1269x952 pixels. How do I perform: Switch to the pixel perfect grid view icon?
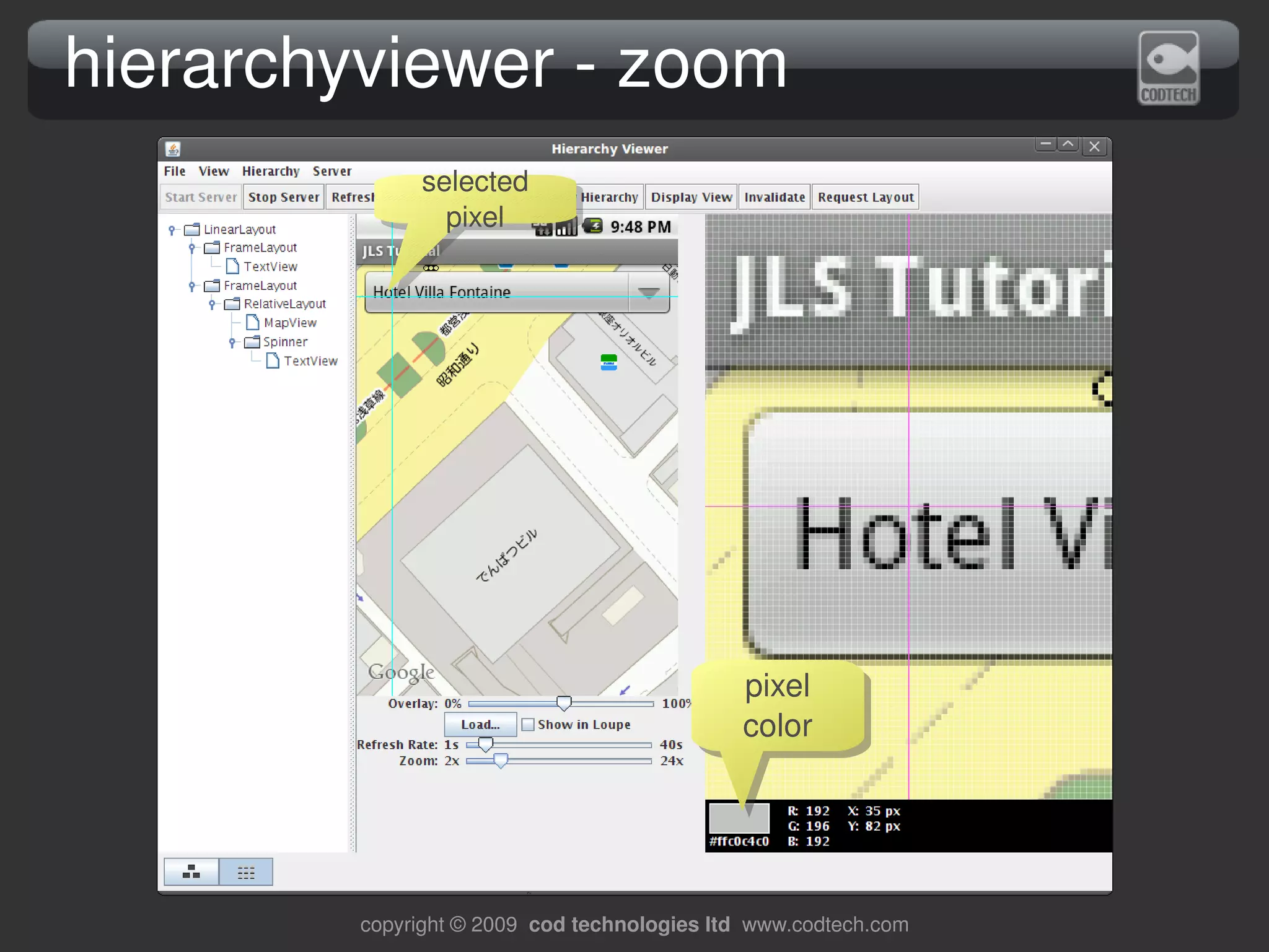246,872
